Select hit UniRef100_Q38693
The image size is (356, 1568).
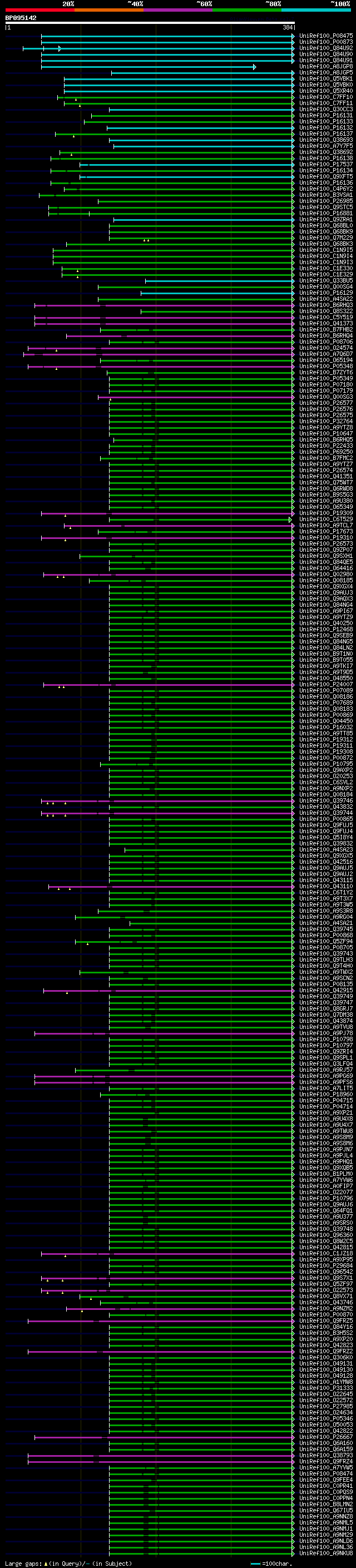coord(326,140)
